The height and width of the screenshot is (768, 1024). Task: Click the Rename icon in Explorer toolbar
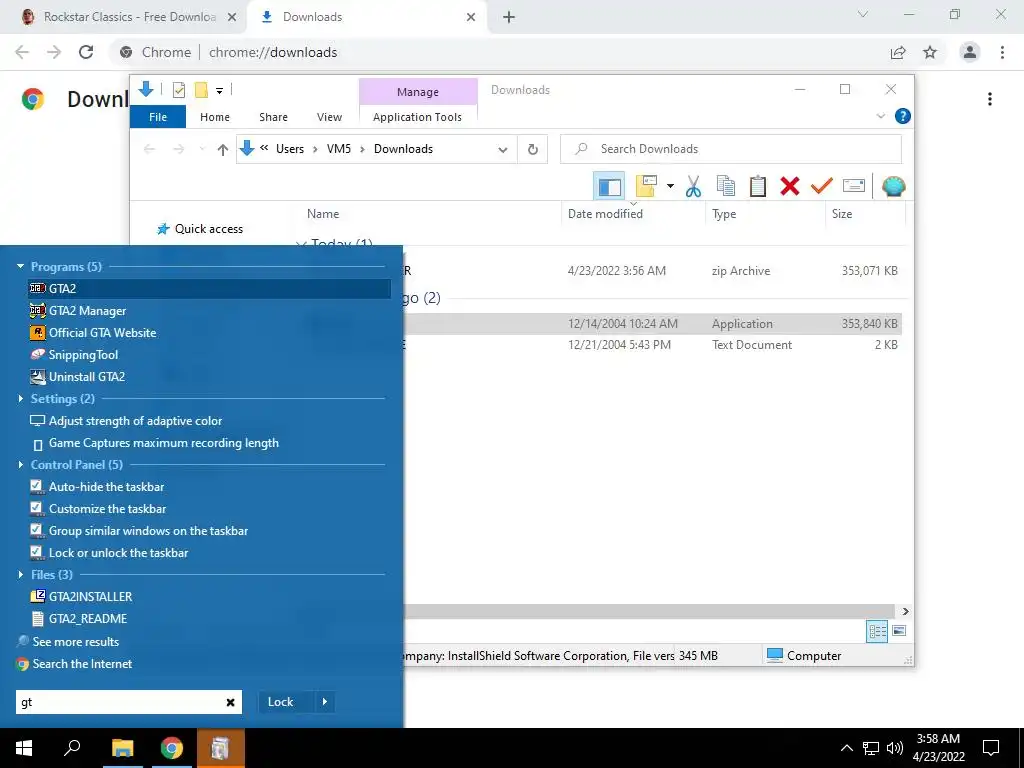coord(854,186)
